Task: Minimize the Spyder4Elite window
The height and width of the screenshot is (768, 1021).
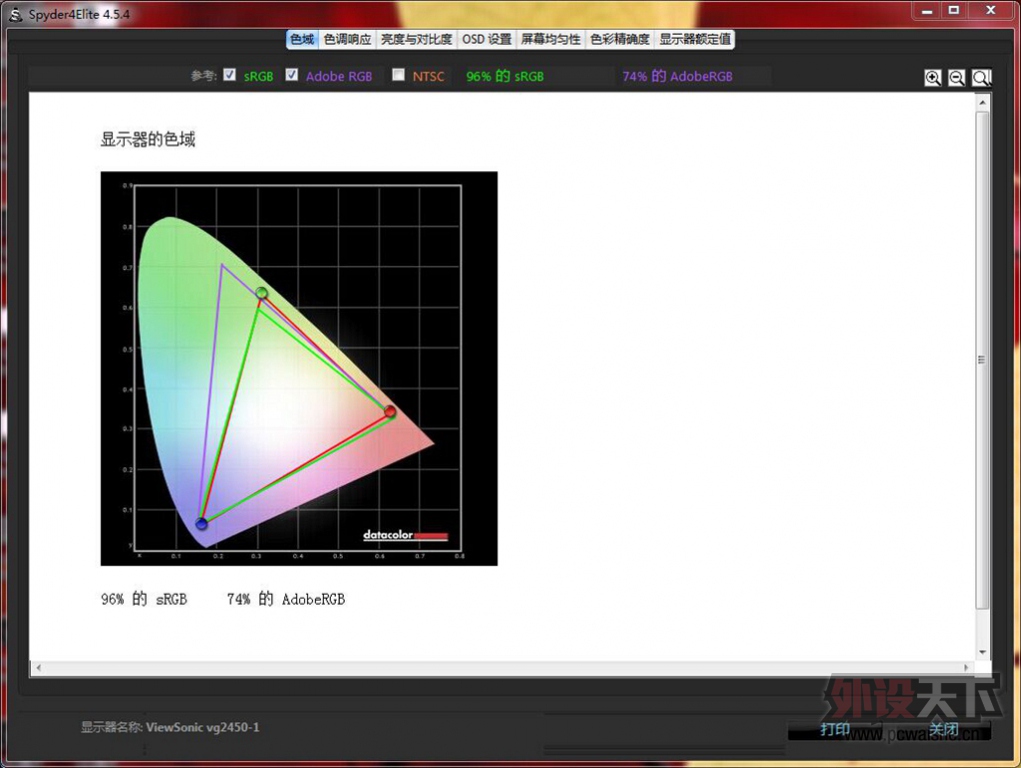Action: coord(927,11)
